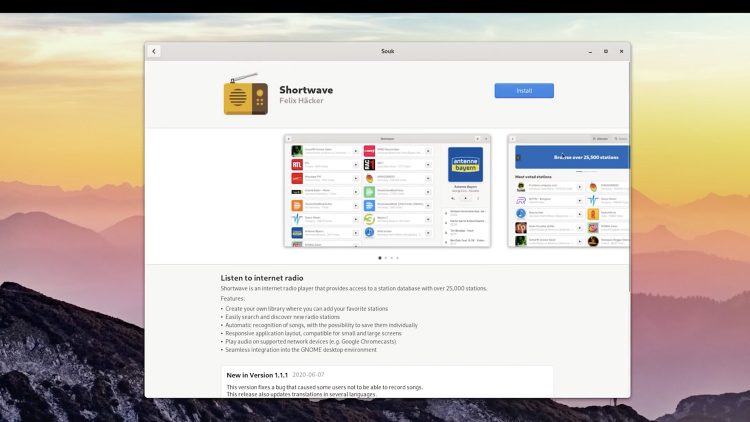This screenshot has width=750, height=422.
Task: Click the antenne bayern logo in screenshot
Action: 465,165
